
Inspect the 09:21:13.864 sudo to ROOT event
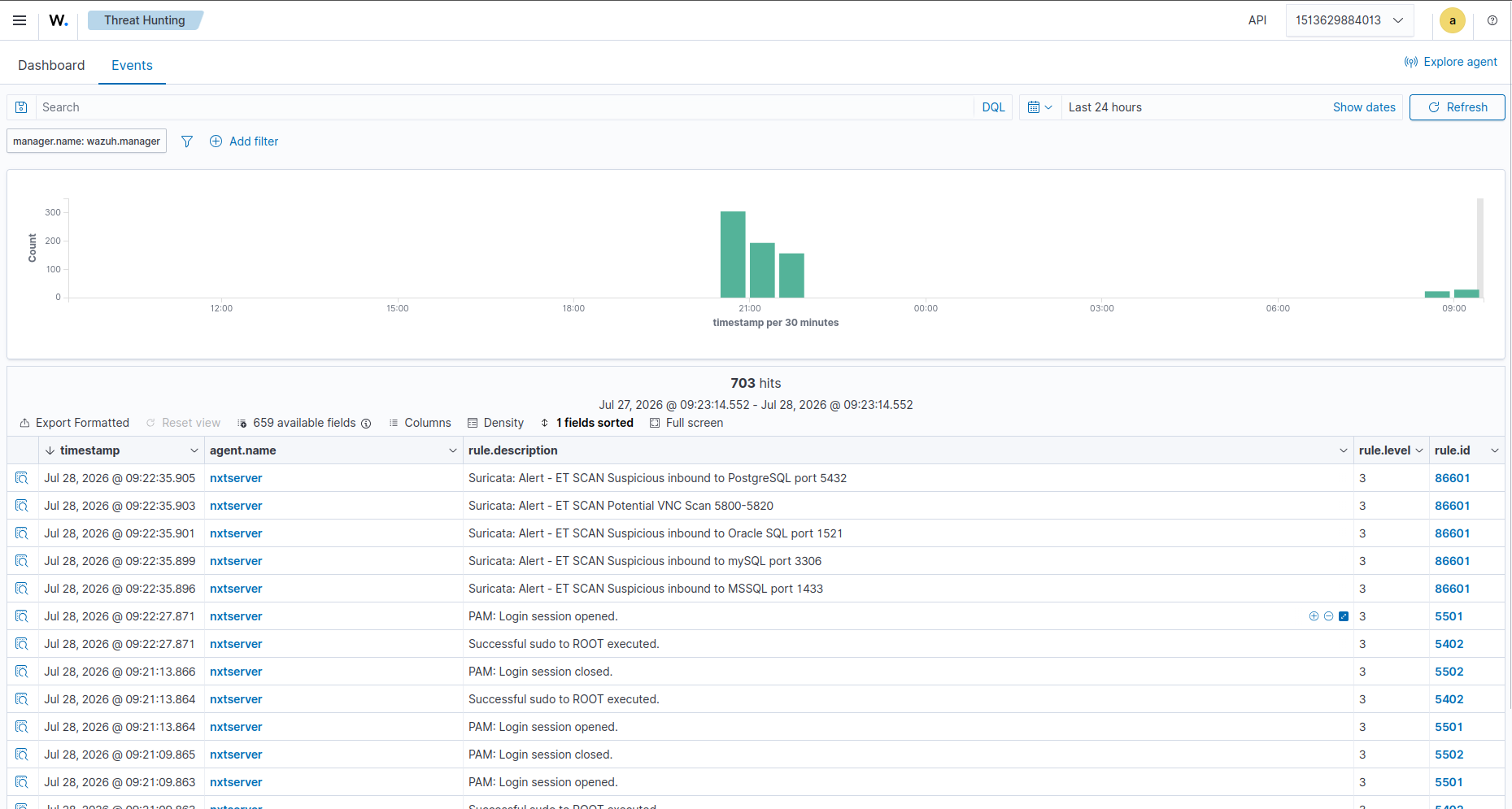point(22,699)
